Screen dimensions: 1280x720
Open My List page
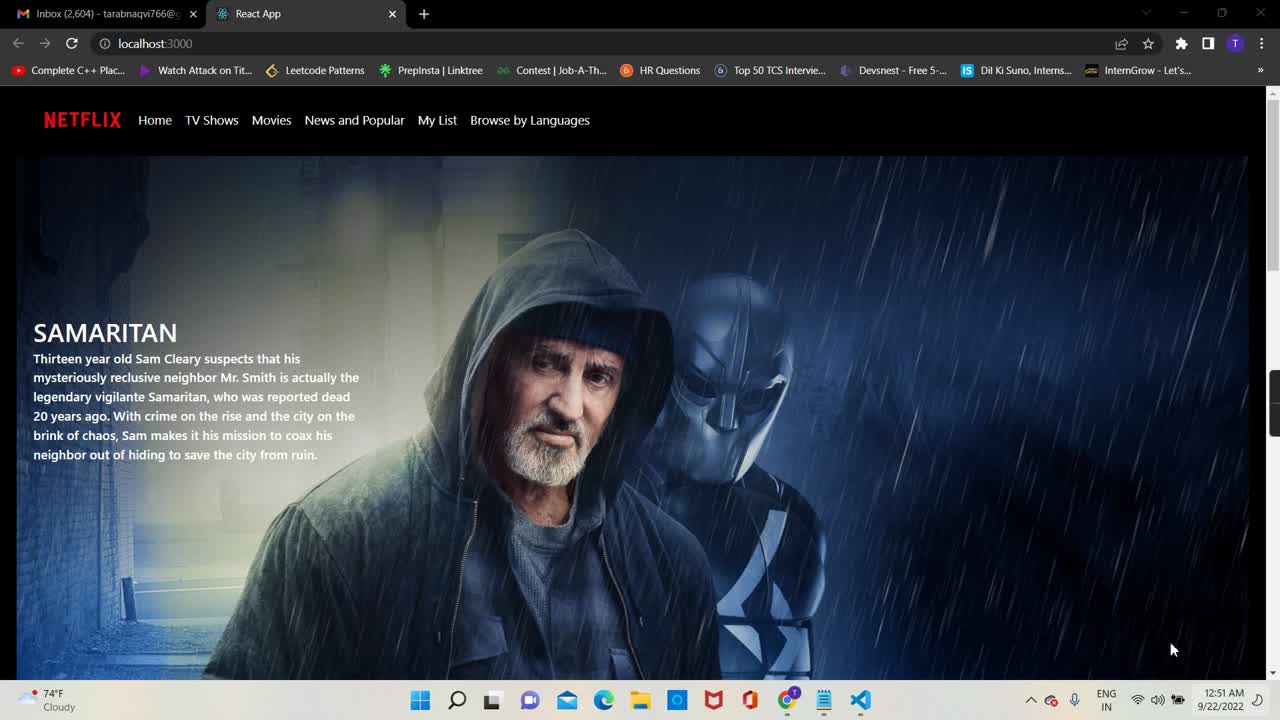click(x=437, y=120)
